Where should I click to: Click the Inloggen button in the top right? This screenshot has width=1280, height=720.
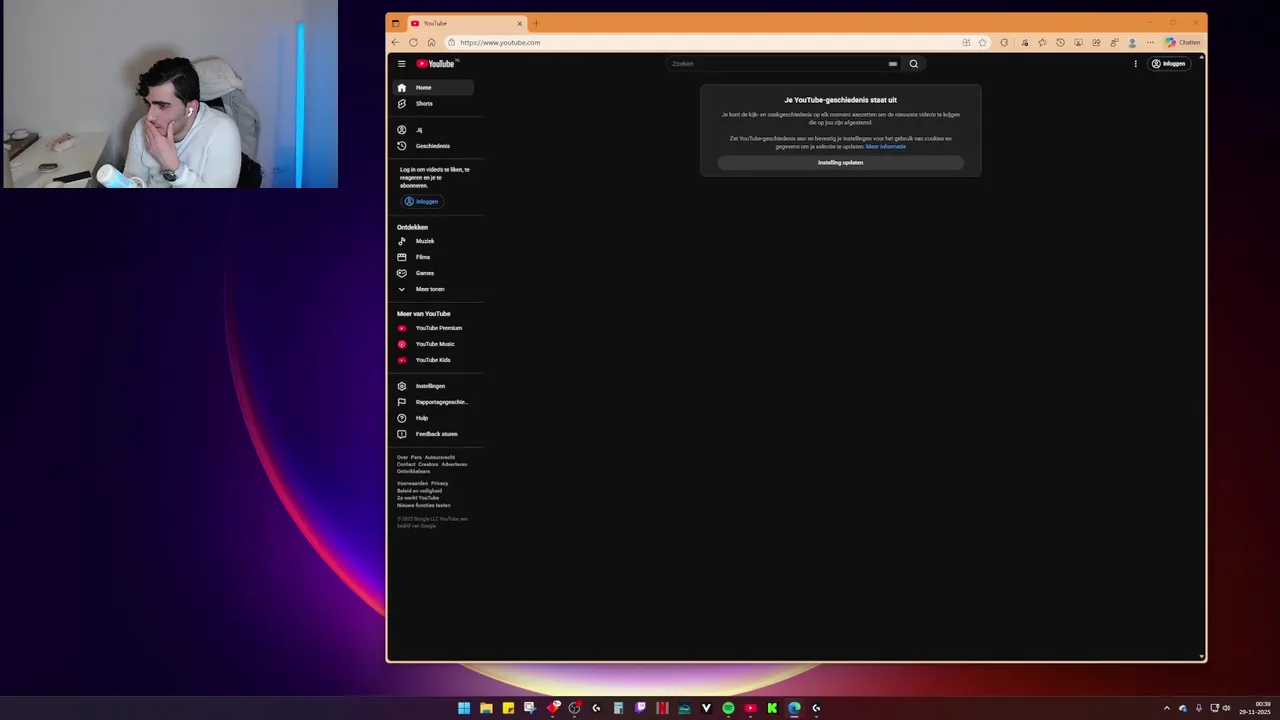(1168, 64)
